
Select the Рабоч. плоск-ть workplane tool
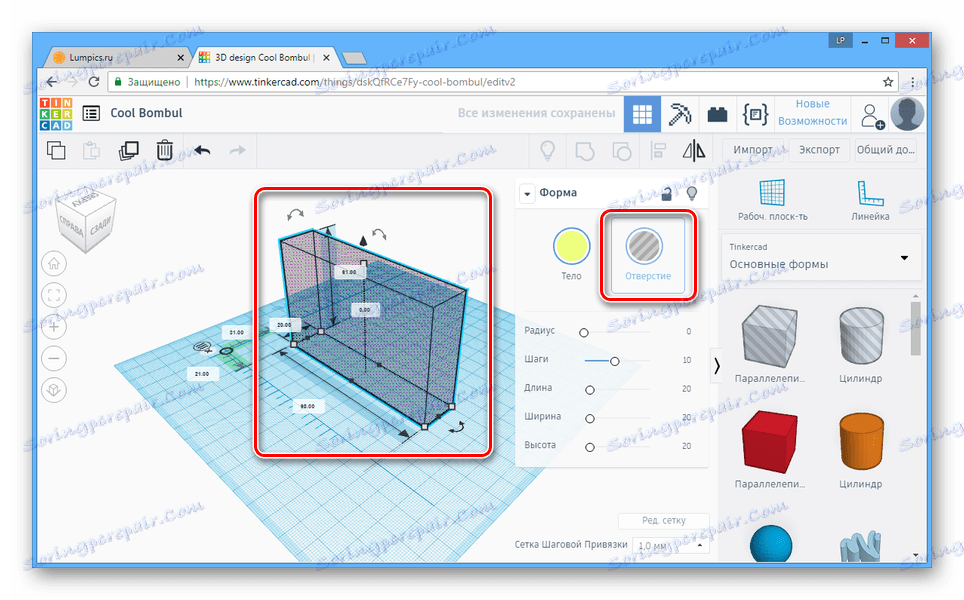point(772,200)
